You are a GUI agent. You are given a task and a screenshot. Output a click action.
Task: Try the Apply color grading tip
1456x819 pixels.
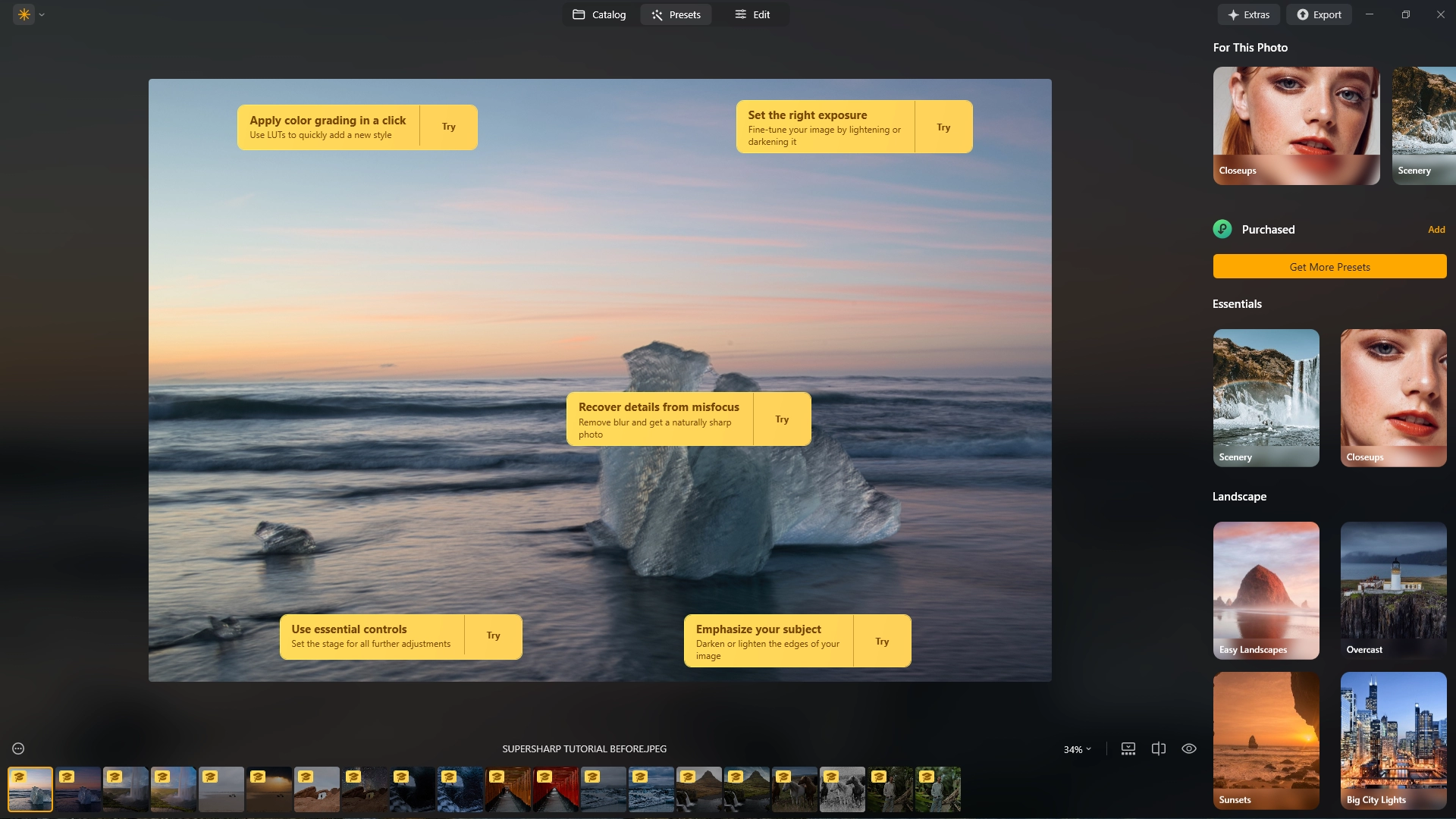pyautogui.click(x=448, y=127)
